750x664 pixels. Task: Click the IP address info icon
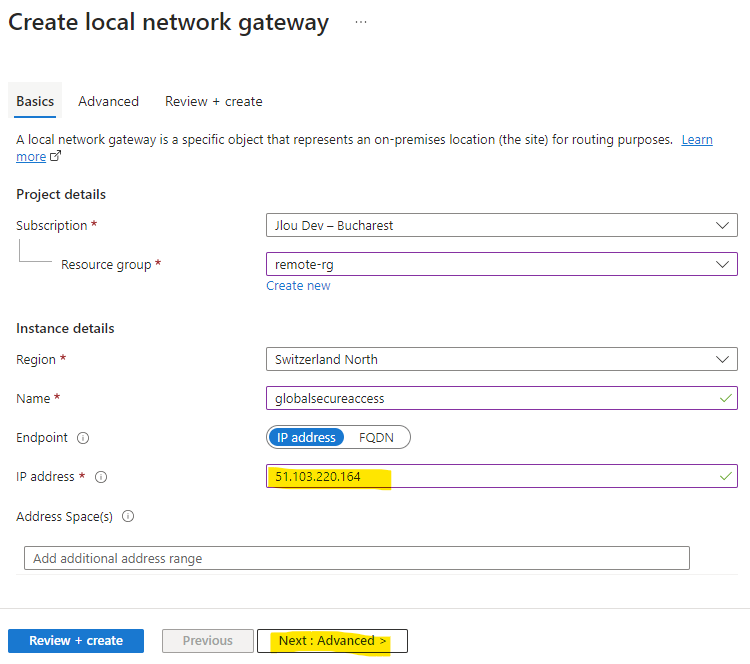click(x=101, y=477)
